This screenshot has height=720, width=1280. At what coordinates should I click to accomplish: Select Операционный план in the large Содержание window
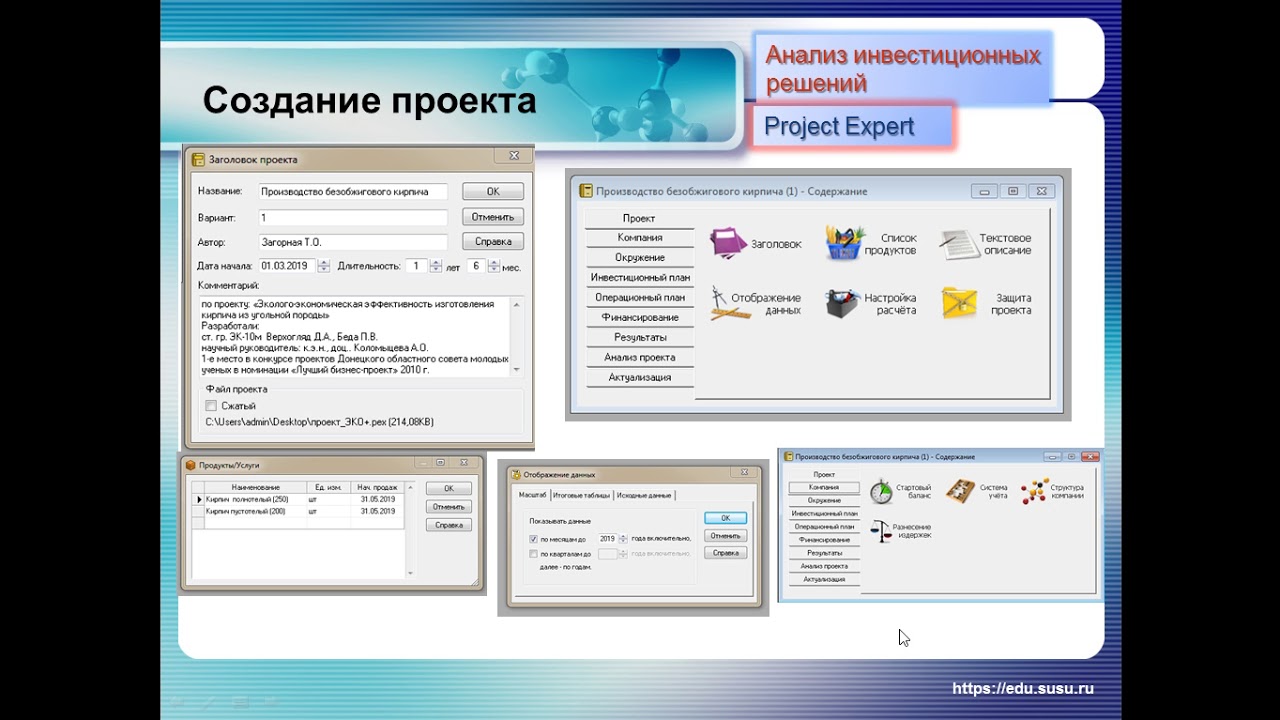(639, 297)
